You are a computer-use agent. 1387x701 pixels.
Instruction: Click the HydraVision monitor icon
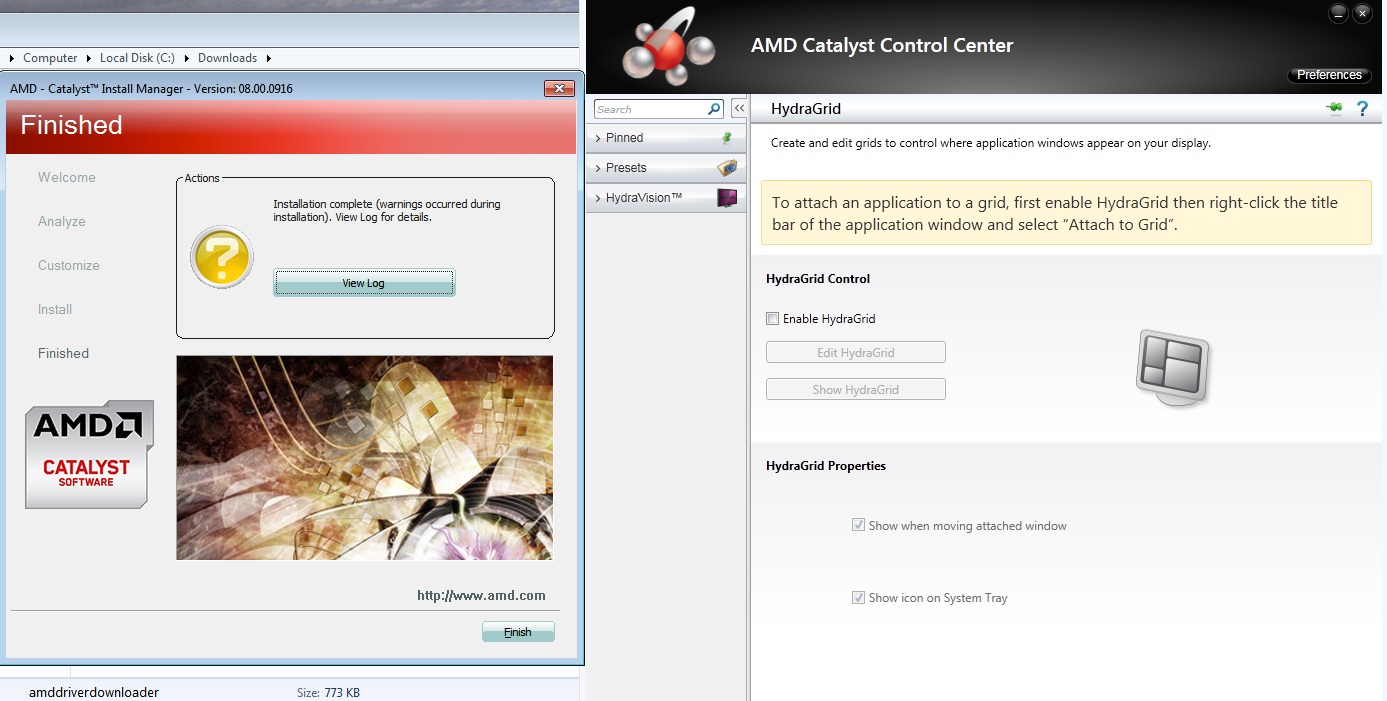pyautogui.click(x=727, y=198)
